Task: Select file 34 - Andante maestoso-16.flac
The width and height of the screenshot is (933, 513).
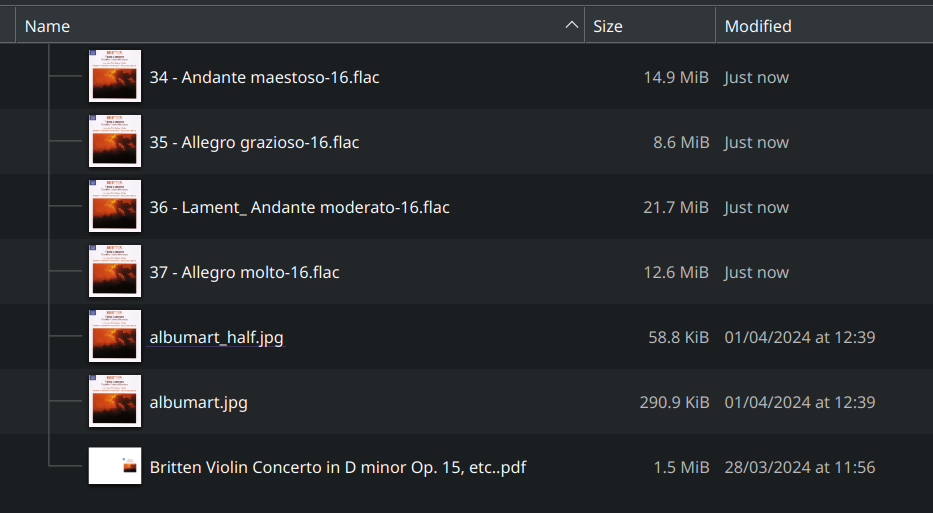Action: 264,77
